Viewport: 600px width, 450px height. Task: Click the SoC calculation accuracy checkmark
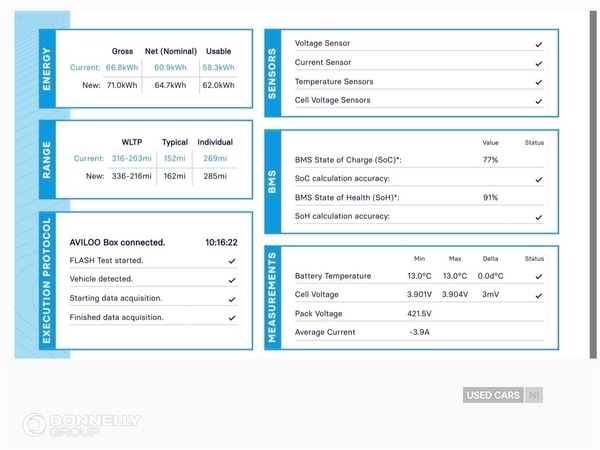(538, 179)
